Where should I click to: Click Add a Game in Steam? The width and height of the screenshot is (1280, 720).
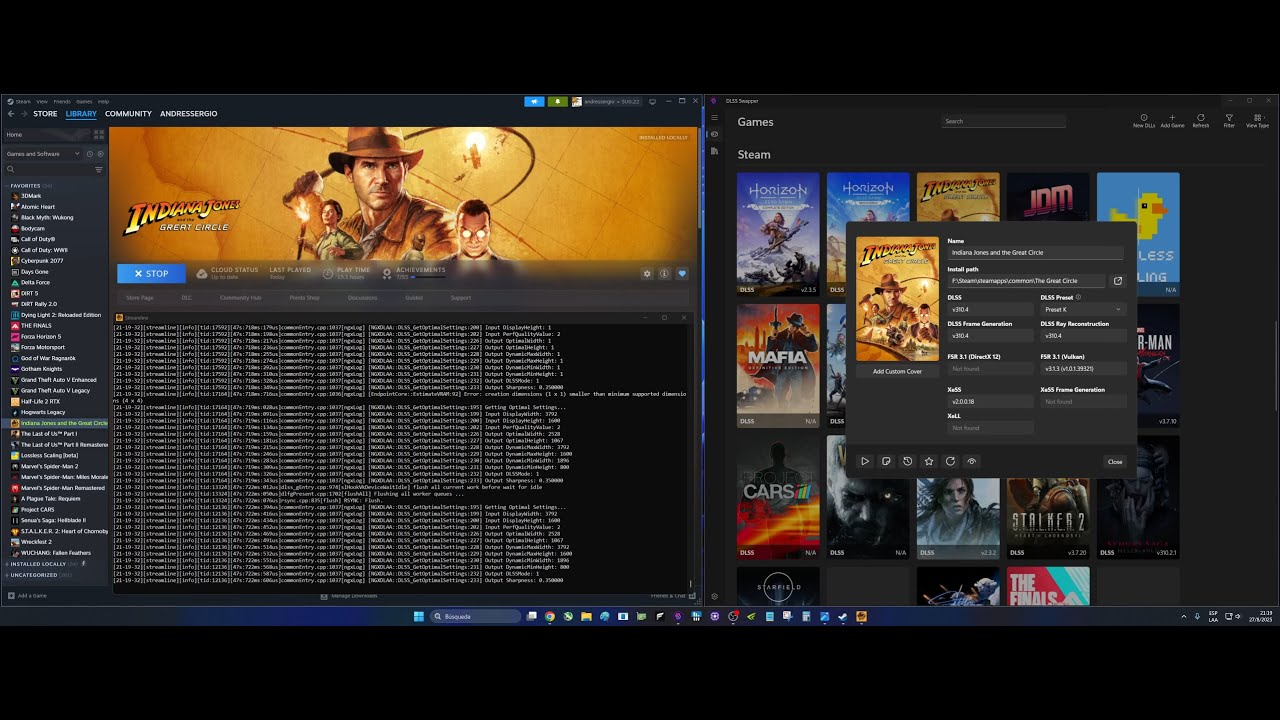tap(27, 596)
